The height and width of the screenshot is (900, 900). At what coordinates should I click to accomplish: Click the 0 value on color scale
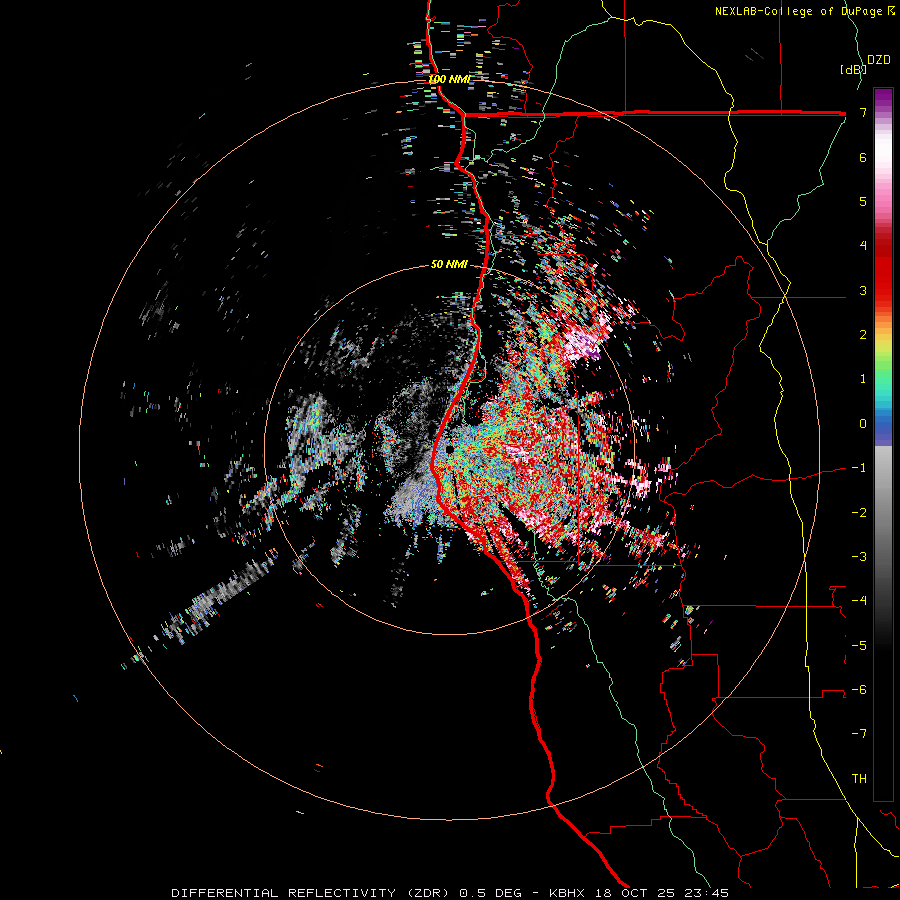(x=863, y=424)
